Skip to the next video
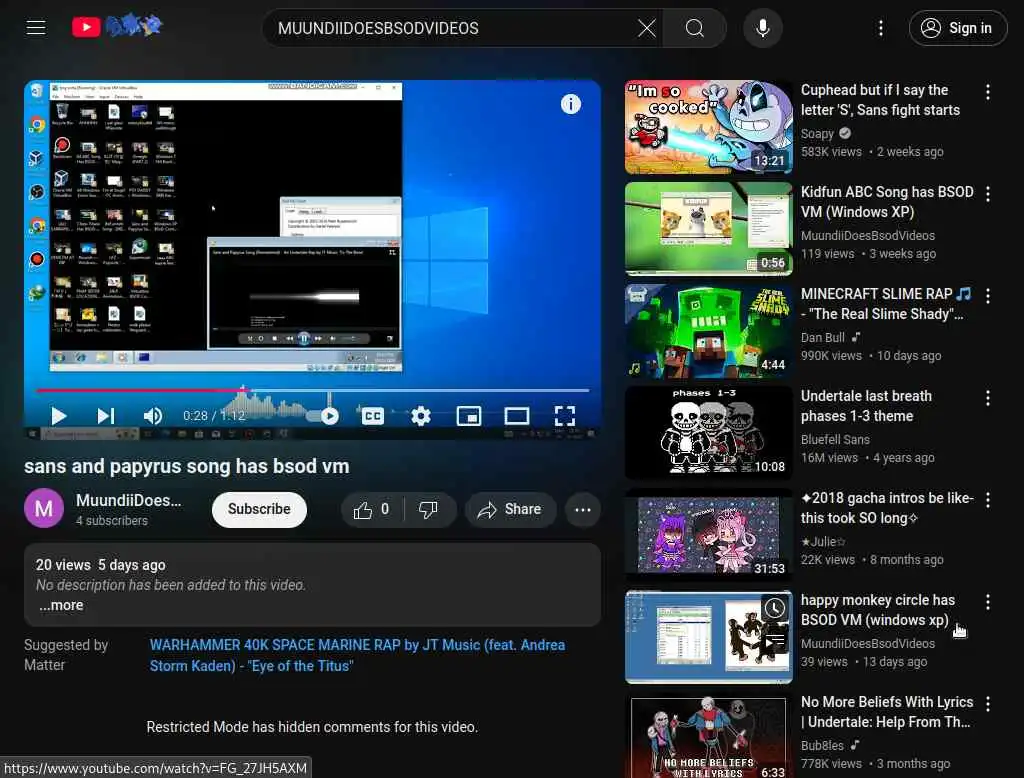 click(106, 415)
